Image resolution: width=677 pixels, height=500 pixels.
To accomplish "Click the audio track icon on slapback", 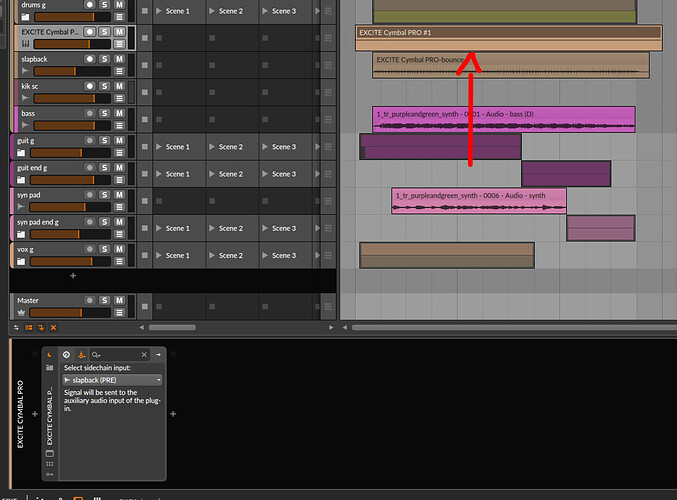I will pos(25,71).
